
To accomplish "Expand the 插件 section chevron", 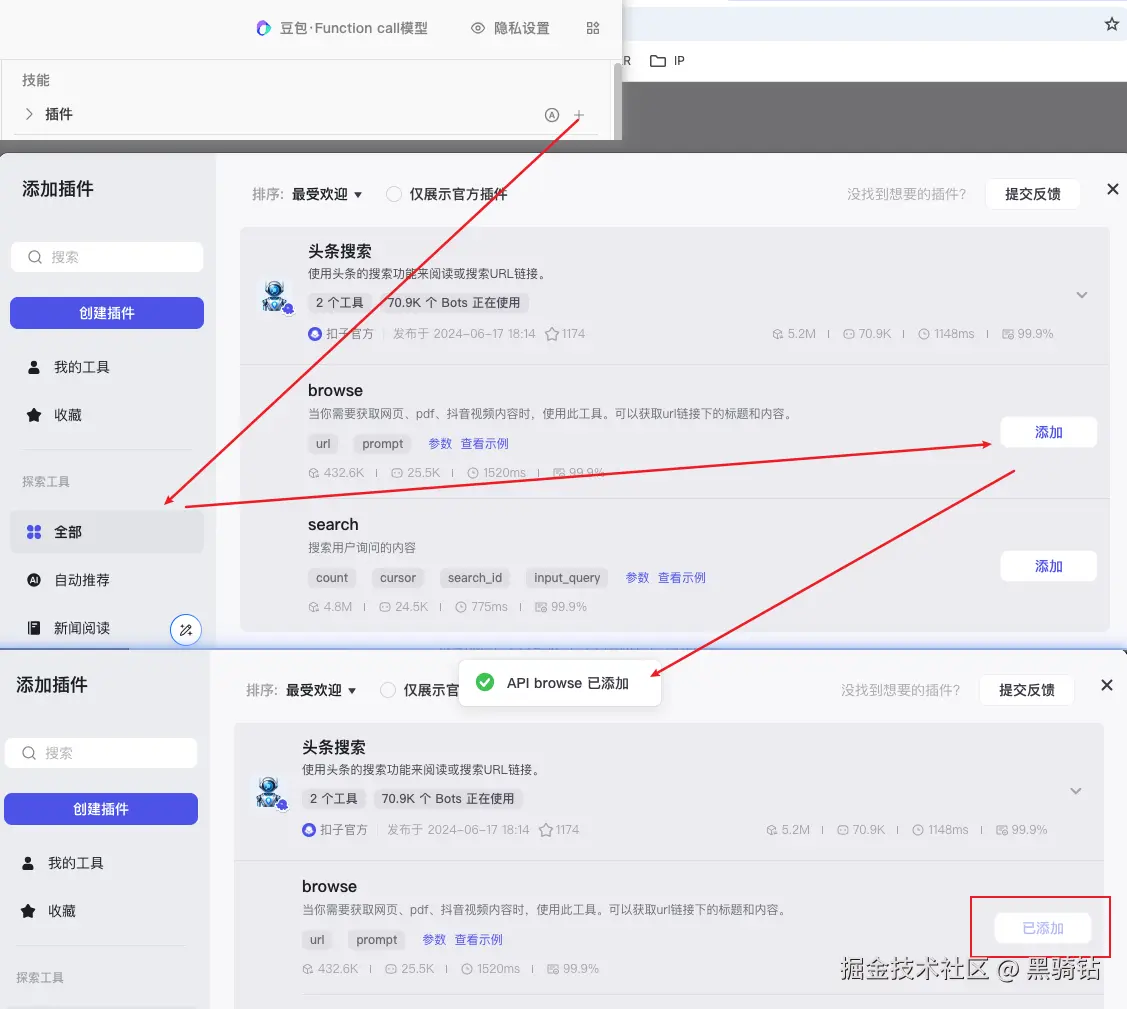I will [x=29, y=114].
